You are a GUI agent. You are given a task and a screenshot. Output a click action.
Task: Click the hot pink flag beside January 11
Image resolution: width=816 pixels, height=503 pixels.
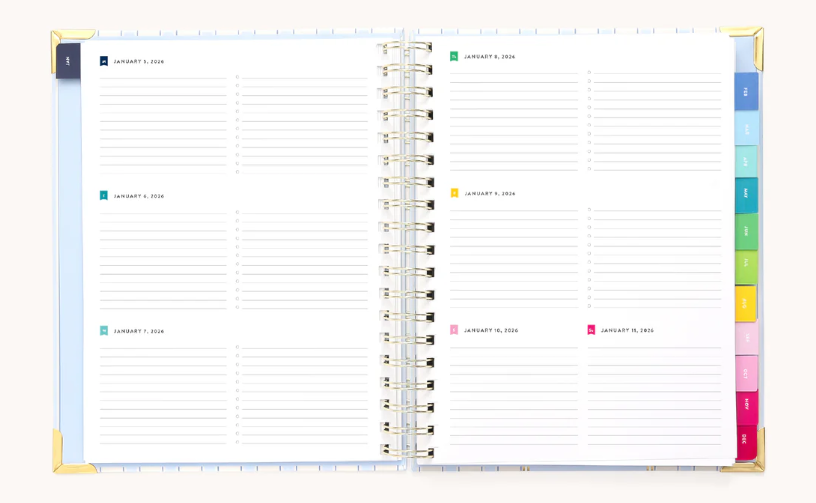pos(591,329)
